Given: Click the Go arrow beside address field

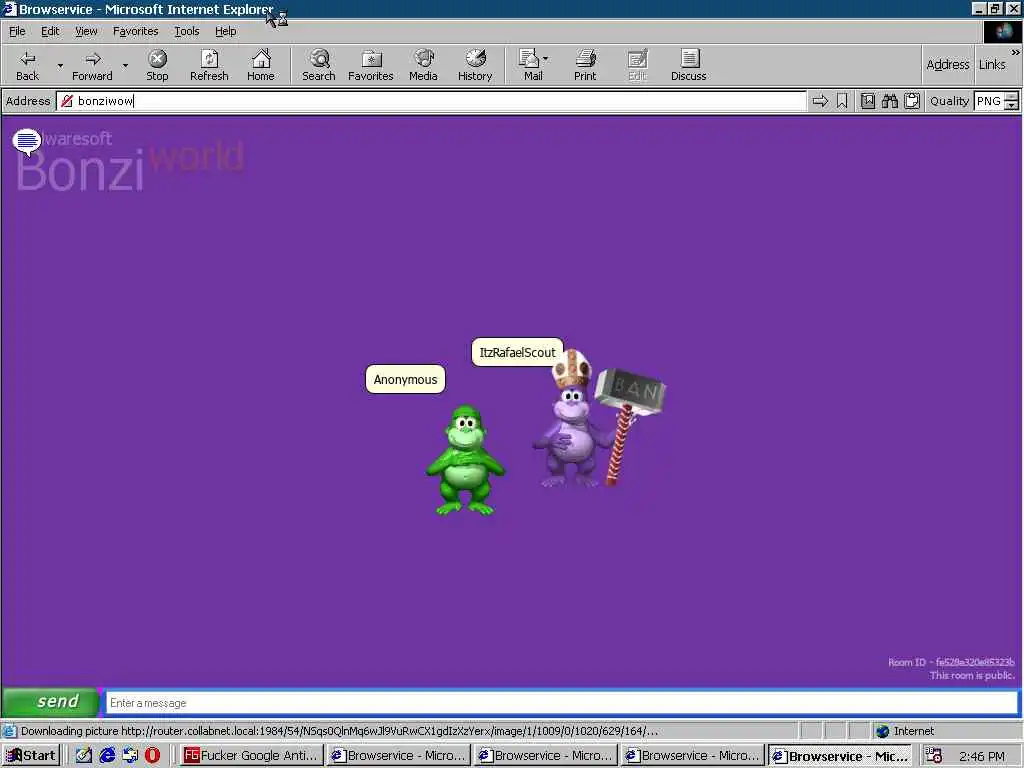Looking at the screenshot, I should [x=820, y=101].
